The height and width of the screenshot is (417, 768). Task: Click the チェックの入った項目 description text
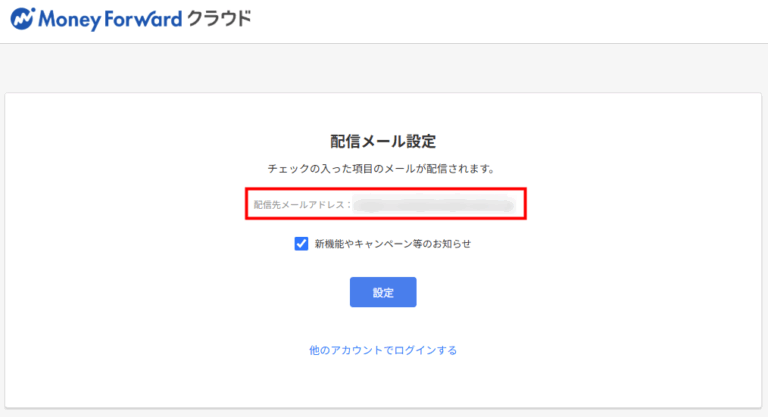383,168
